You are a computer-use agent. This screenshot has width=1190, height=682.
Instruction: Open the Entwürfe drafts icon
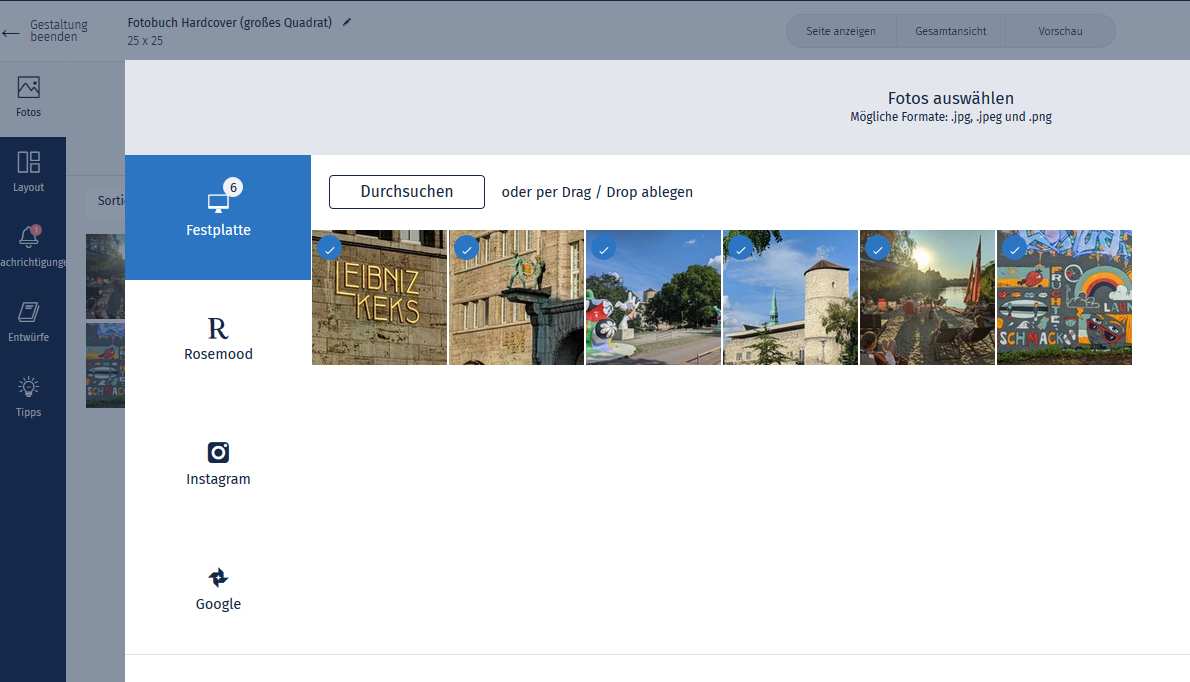coord(28,312)
